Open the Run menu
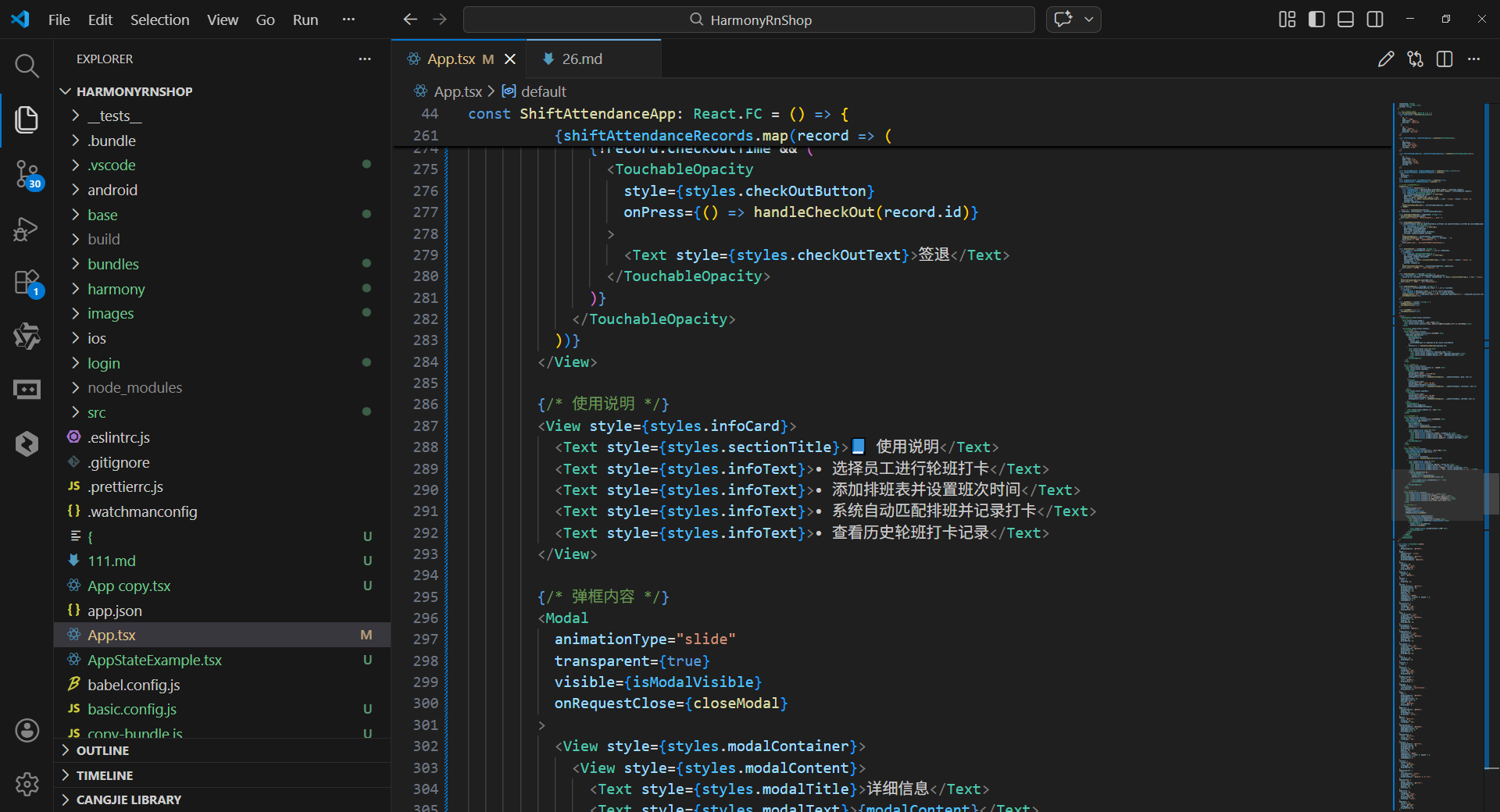 click(x=305, y=20)
